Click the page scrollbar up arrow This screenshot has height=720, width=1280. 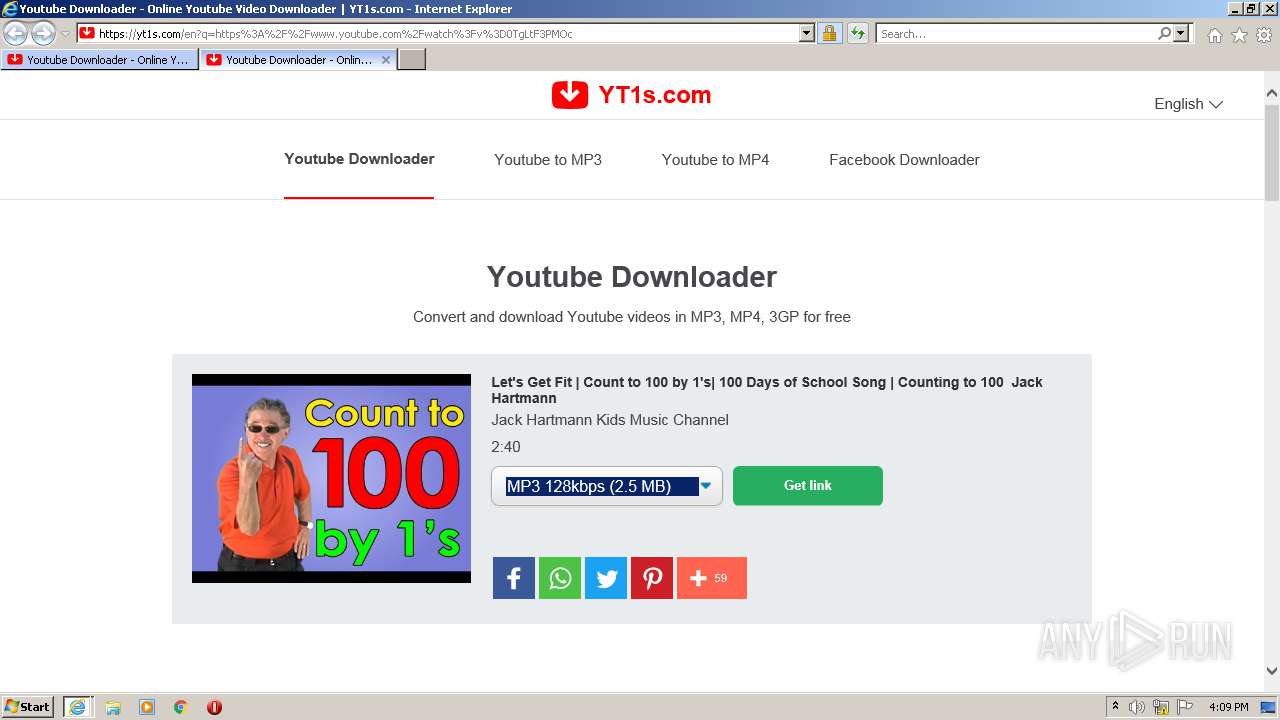point(1272,94)
